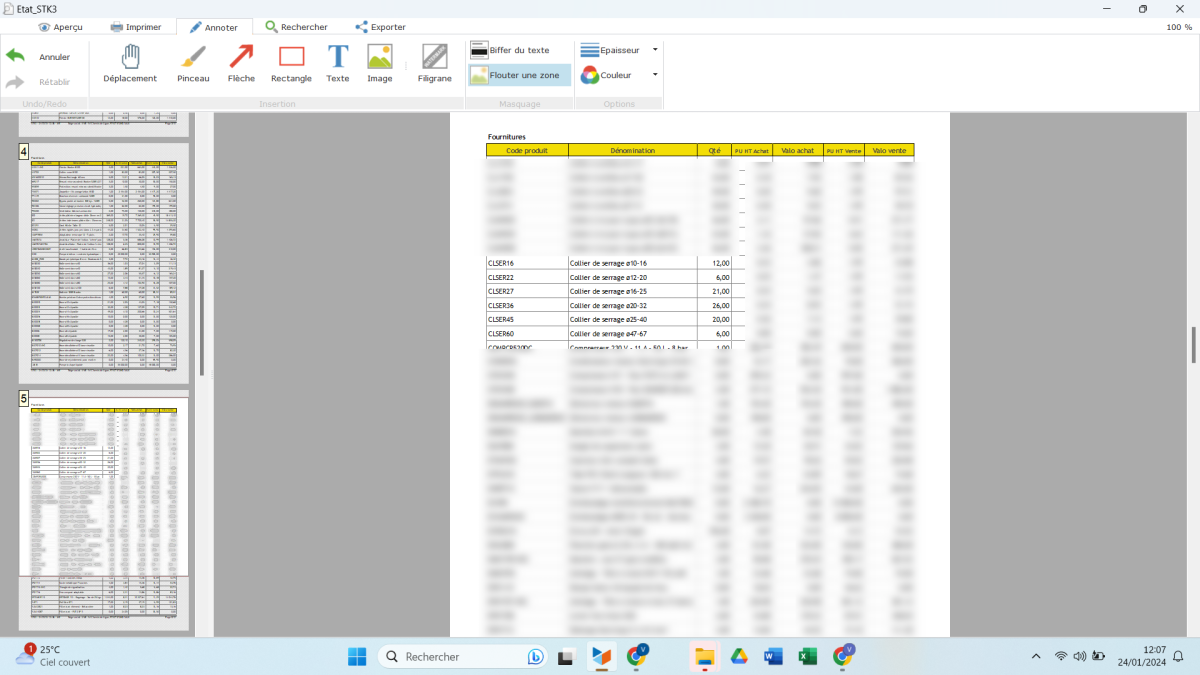The height and width of the screenshot is (675, 1200).
Task: Switch to the Aperçu tab
Action: 60,27
